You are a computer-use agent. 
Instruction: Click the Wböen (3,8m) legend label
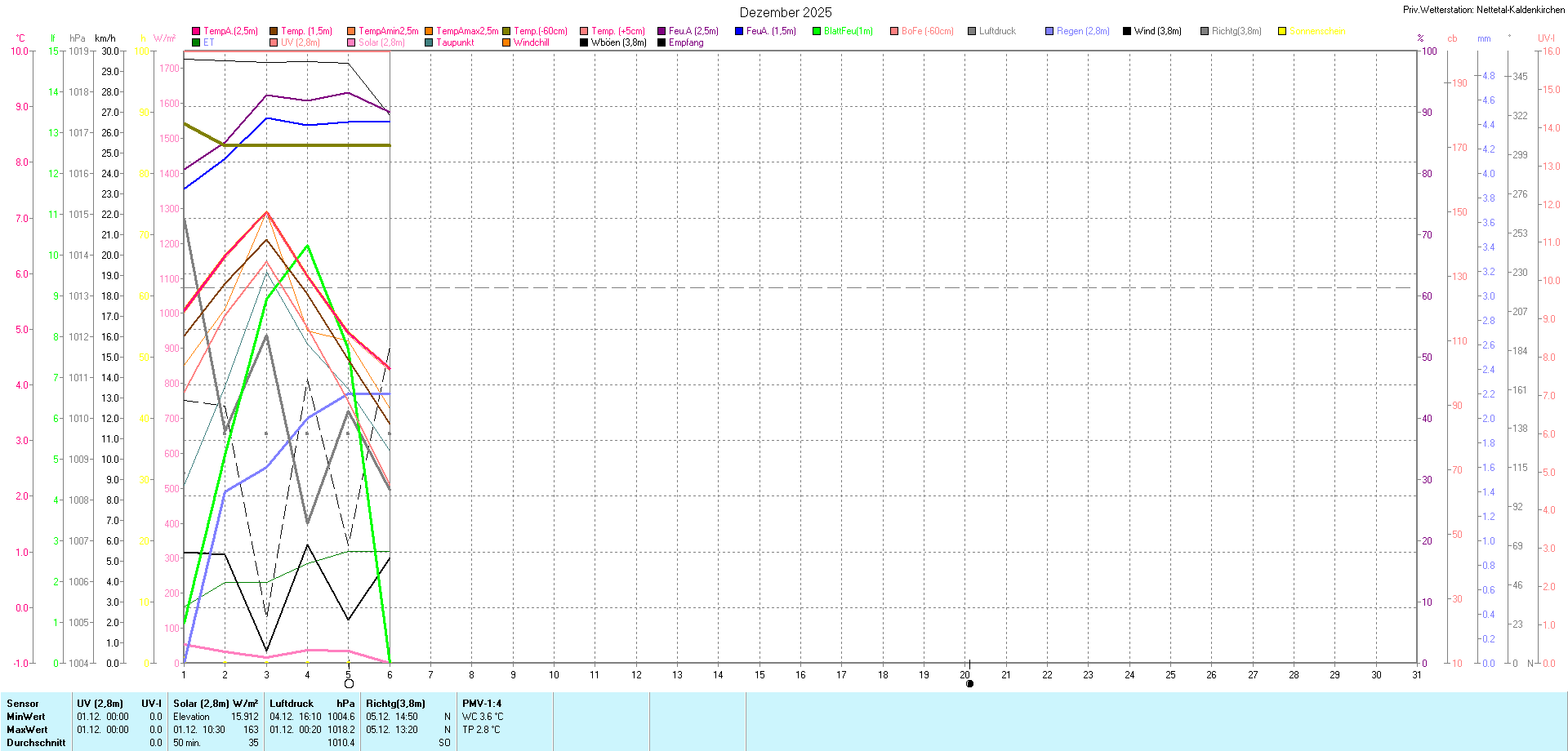click(618, 42)
